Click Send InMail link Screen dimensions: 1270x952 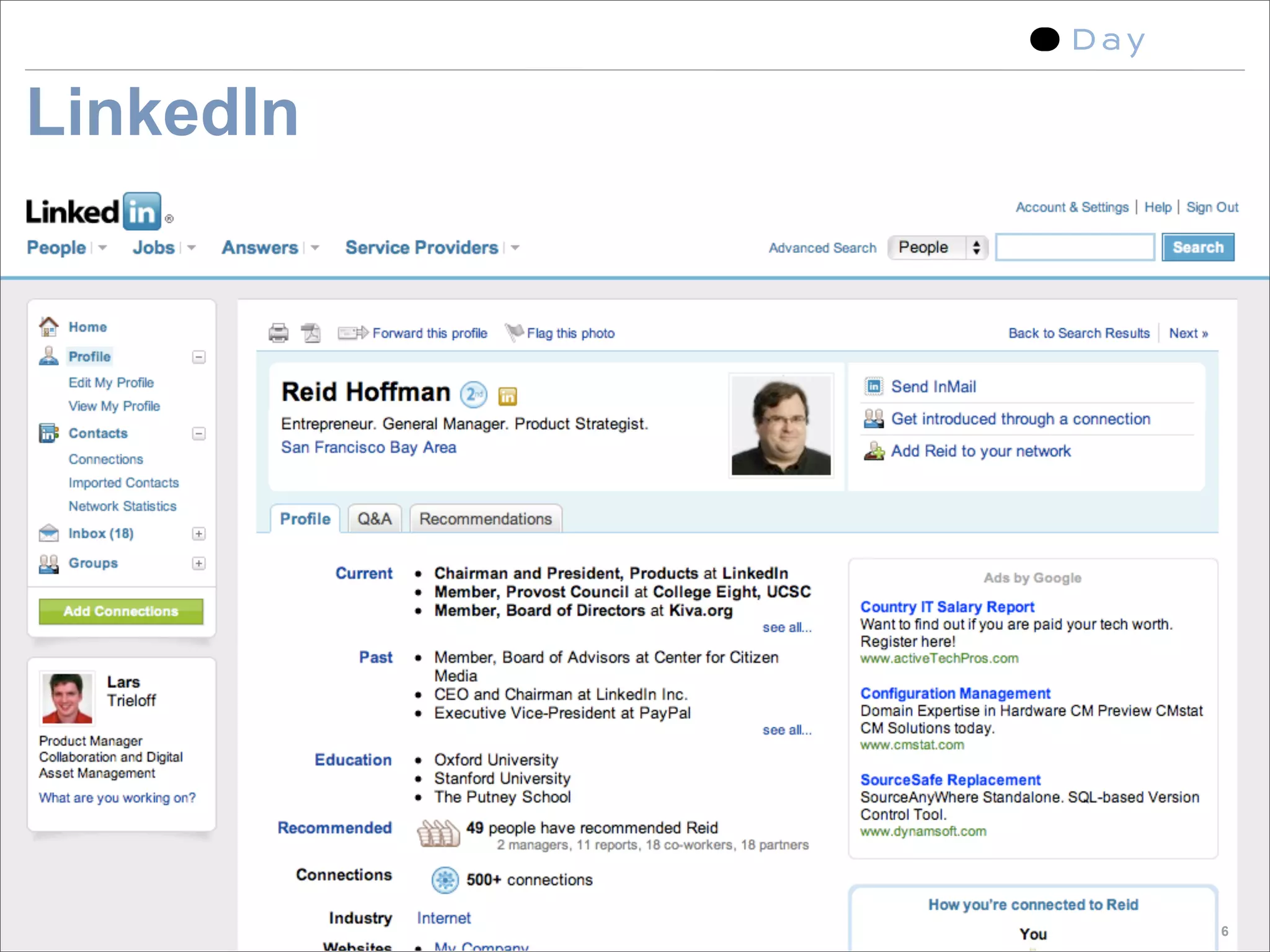point(933,386)
